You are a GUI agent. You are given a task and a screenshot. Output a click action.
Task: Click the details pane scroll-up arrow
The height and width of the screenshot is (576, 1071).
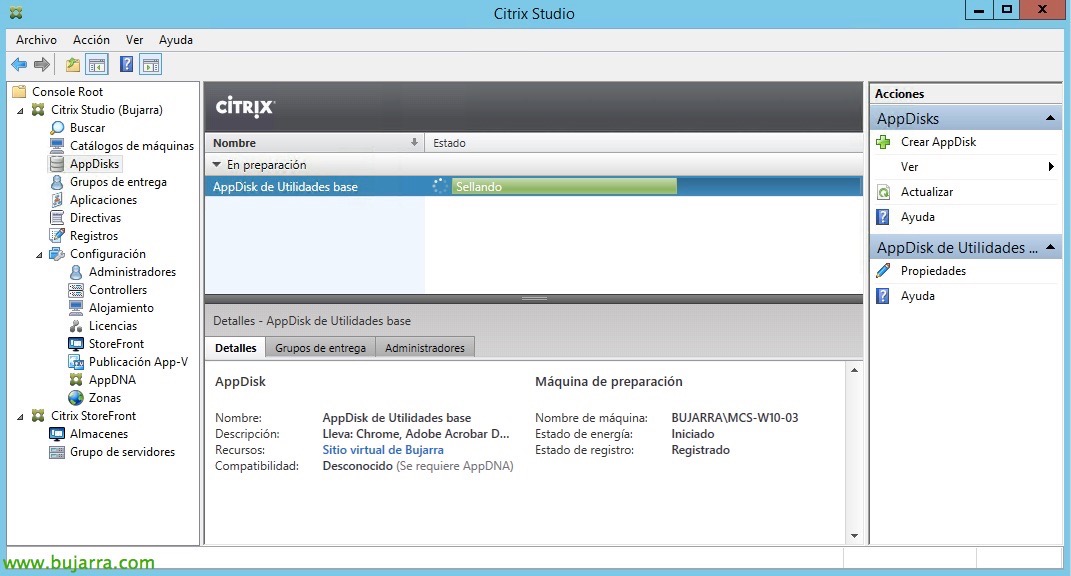tap(854, 370)
